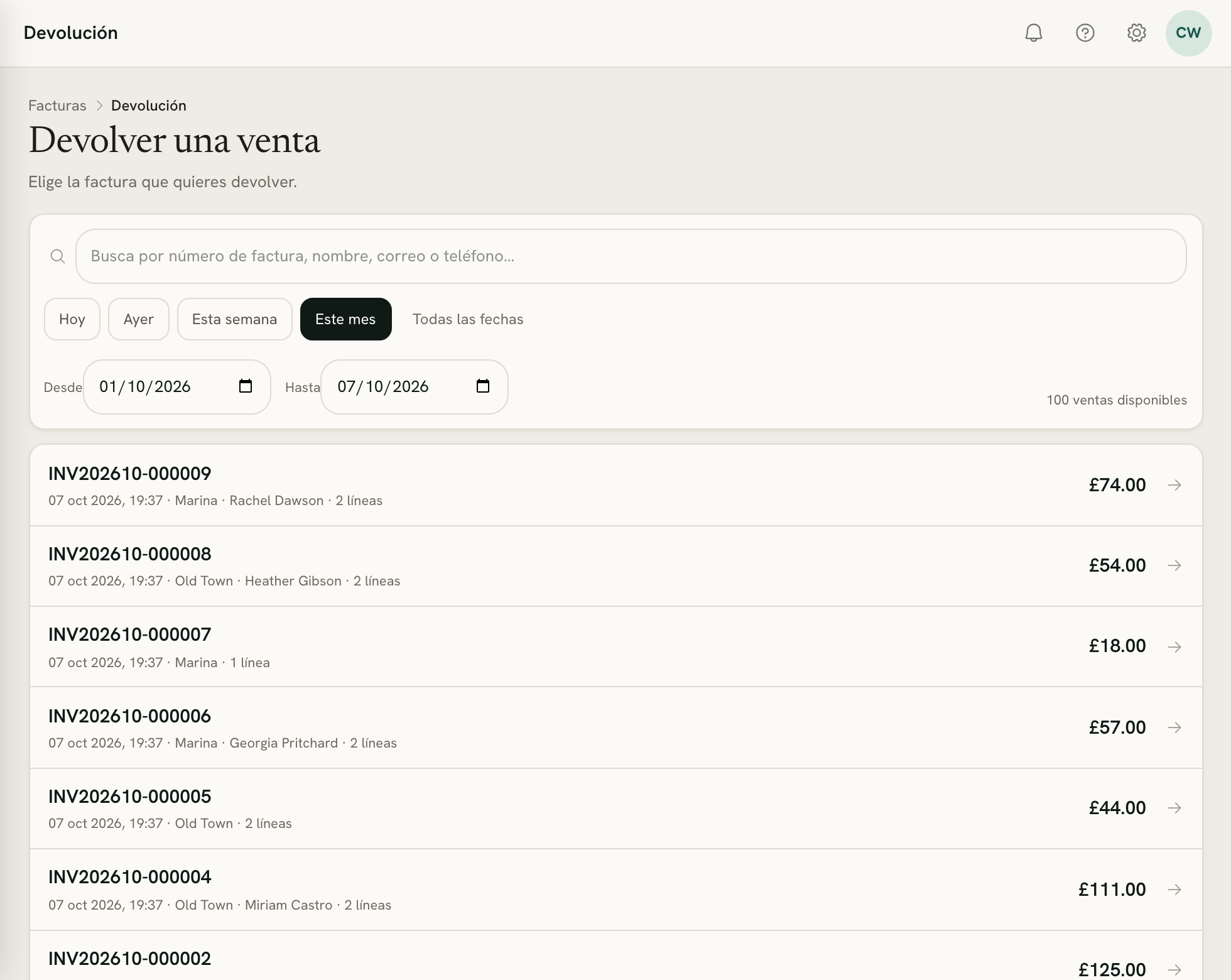The width and height of the screenshot is (1231, 980).
Task: Select invoice INV202610-000007
Action: pos(616,646)
